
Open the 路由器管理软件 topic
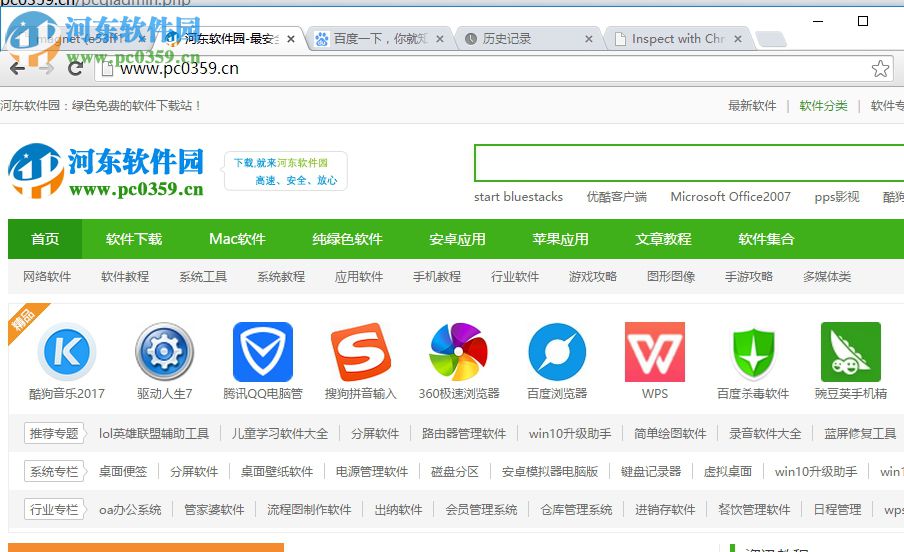point(464,433)
